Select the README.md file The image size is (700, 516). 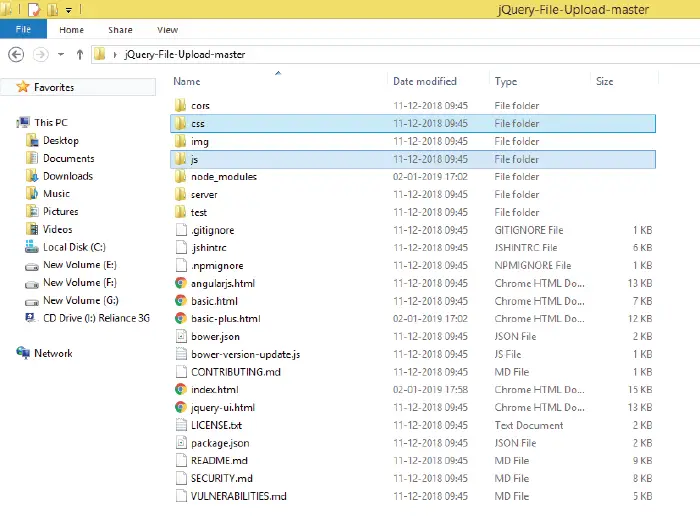pyautogui.click(x=219, y=460)
